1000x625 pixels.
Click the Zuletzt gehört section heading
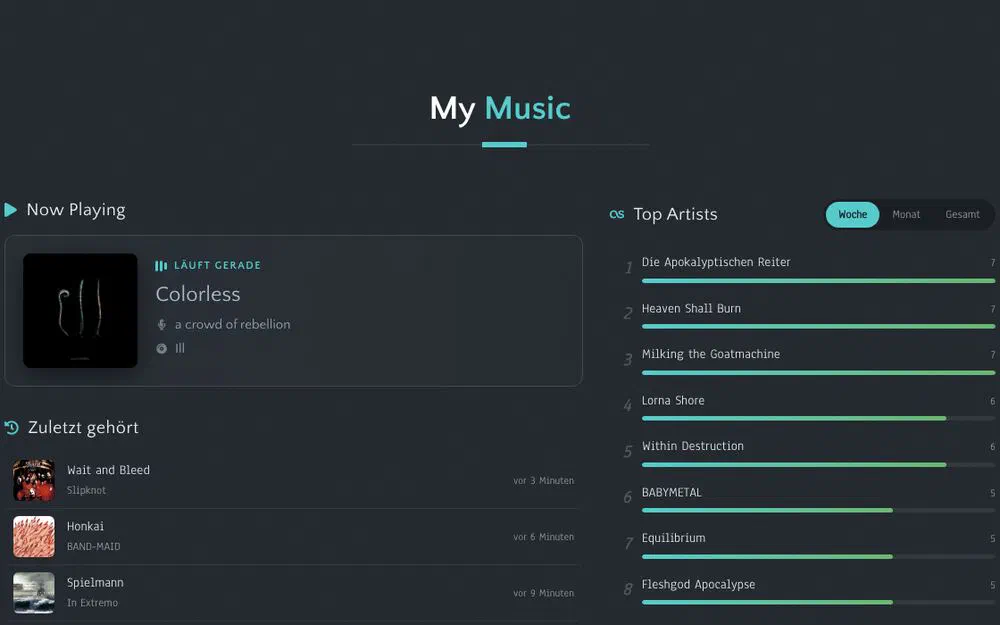(83, 427)
